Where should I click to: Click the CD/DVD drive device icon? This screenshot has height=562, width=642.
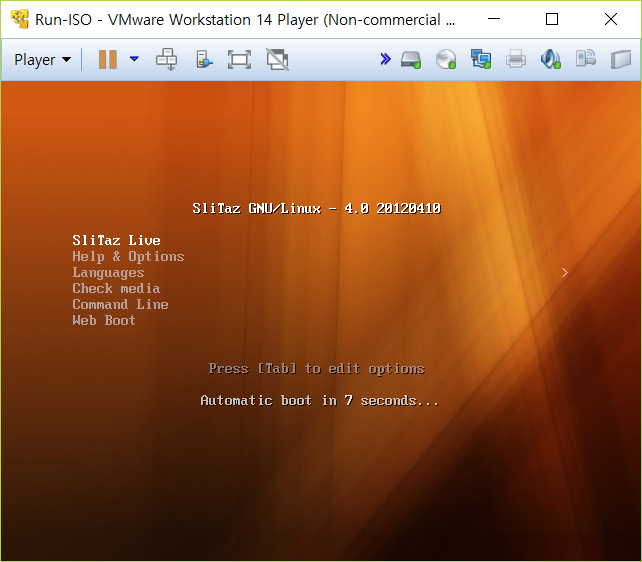(x=446, y=60)
